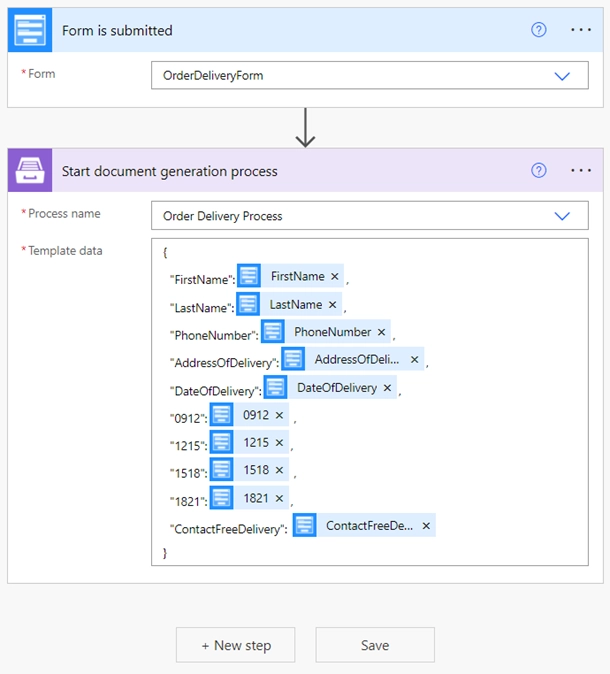Click the form icon beside DateOfDelivery token
The image size is (610, 674).
point(275,387)
